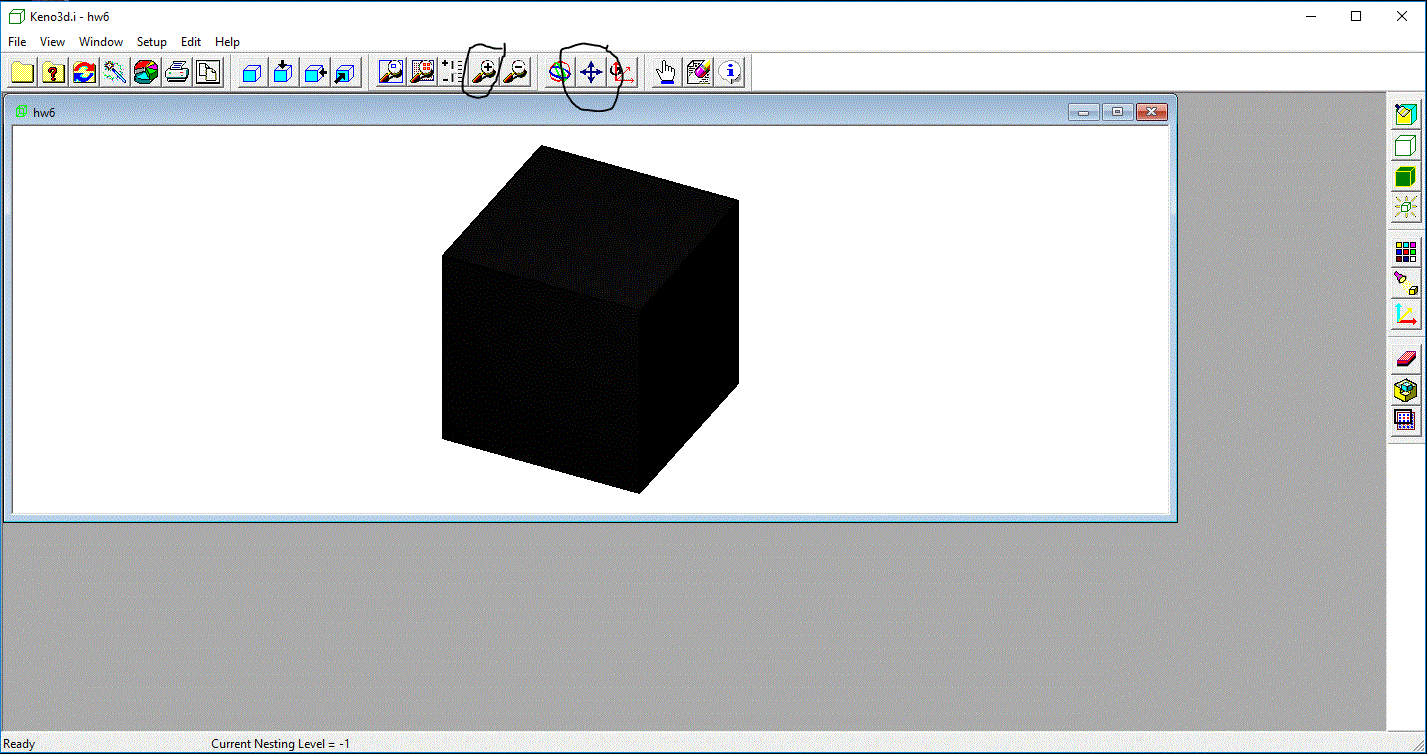
Task: Open the color palette grid icon
Action: coord(1406,252)
